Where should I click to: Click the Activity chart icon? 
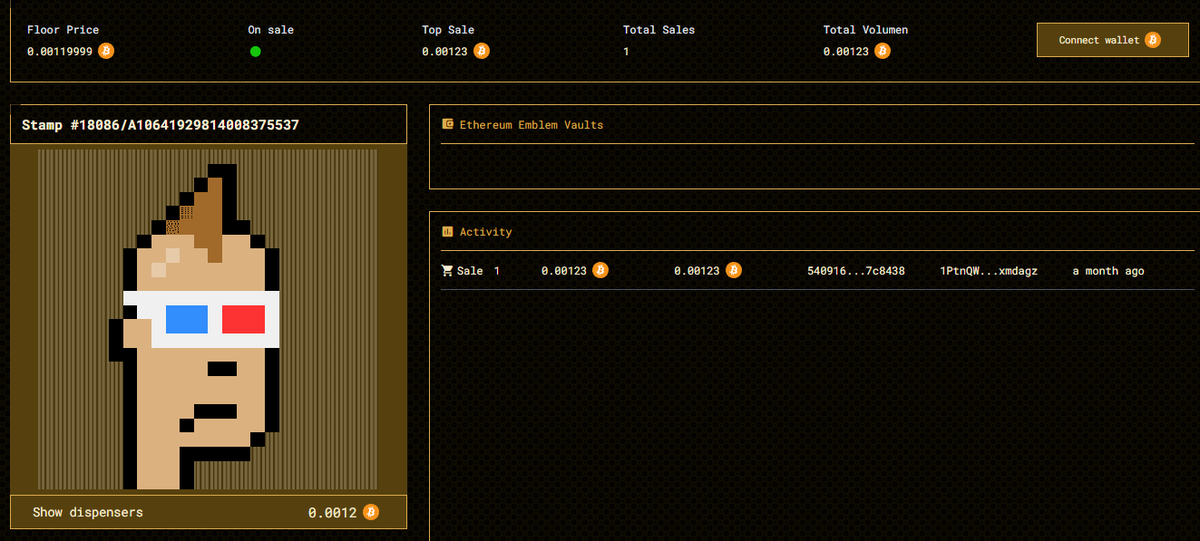[x=448, y=231]
